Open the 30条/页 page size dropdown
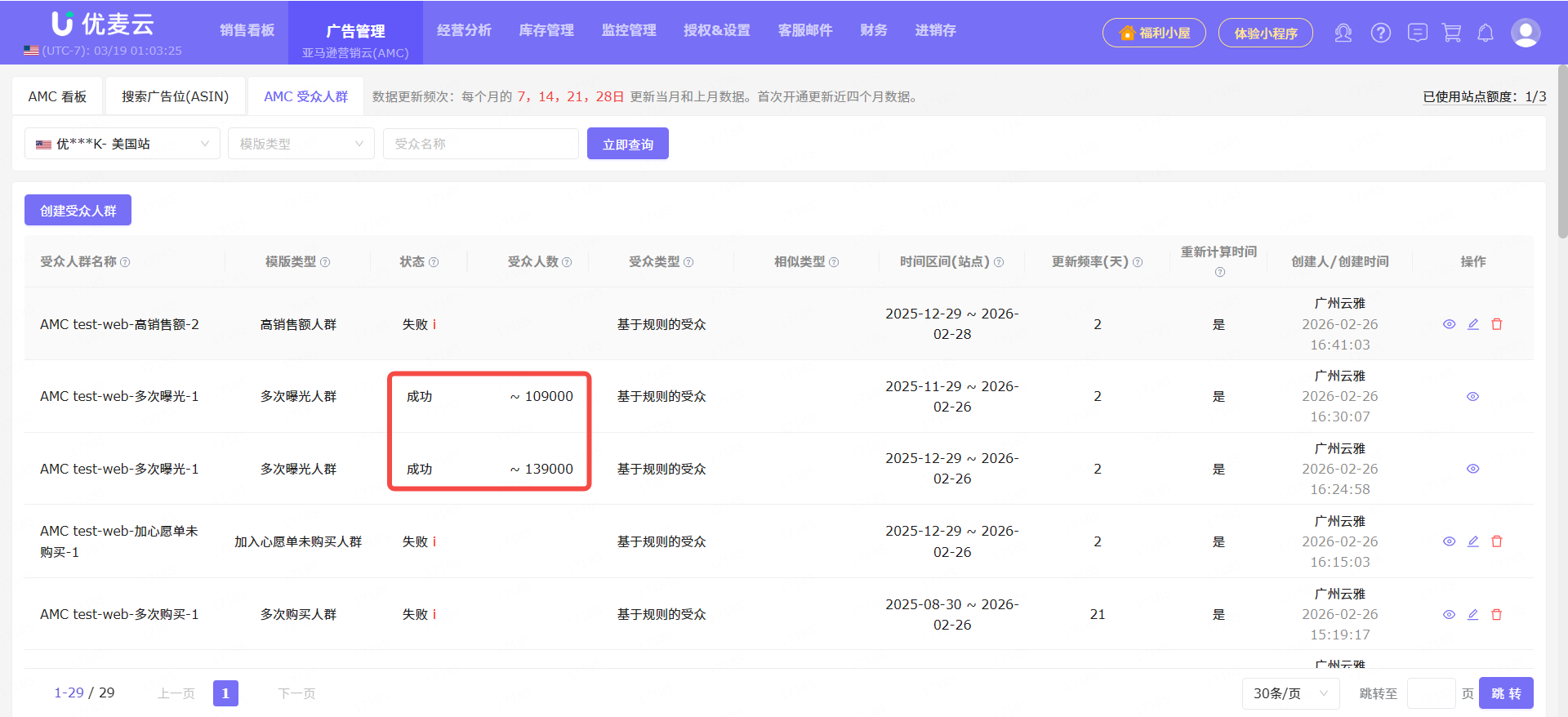The width and height of the screenshot is (1568, 717). coord(1291,693)
